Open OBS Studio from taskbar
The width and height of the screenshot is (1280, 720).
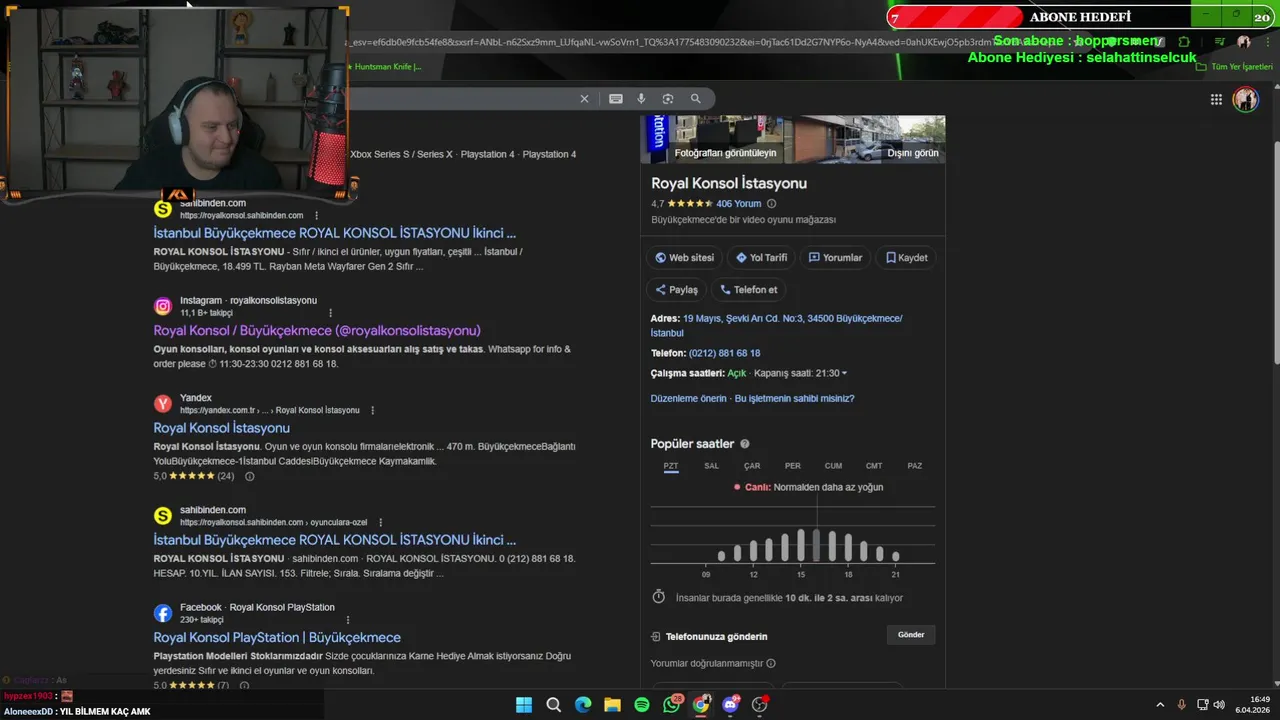[x=760, y=705]
